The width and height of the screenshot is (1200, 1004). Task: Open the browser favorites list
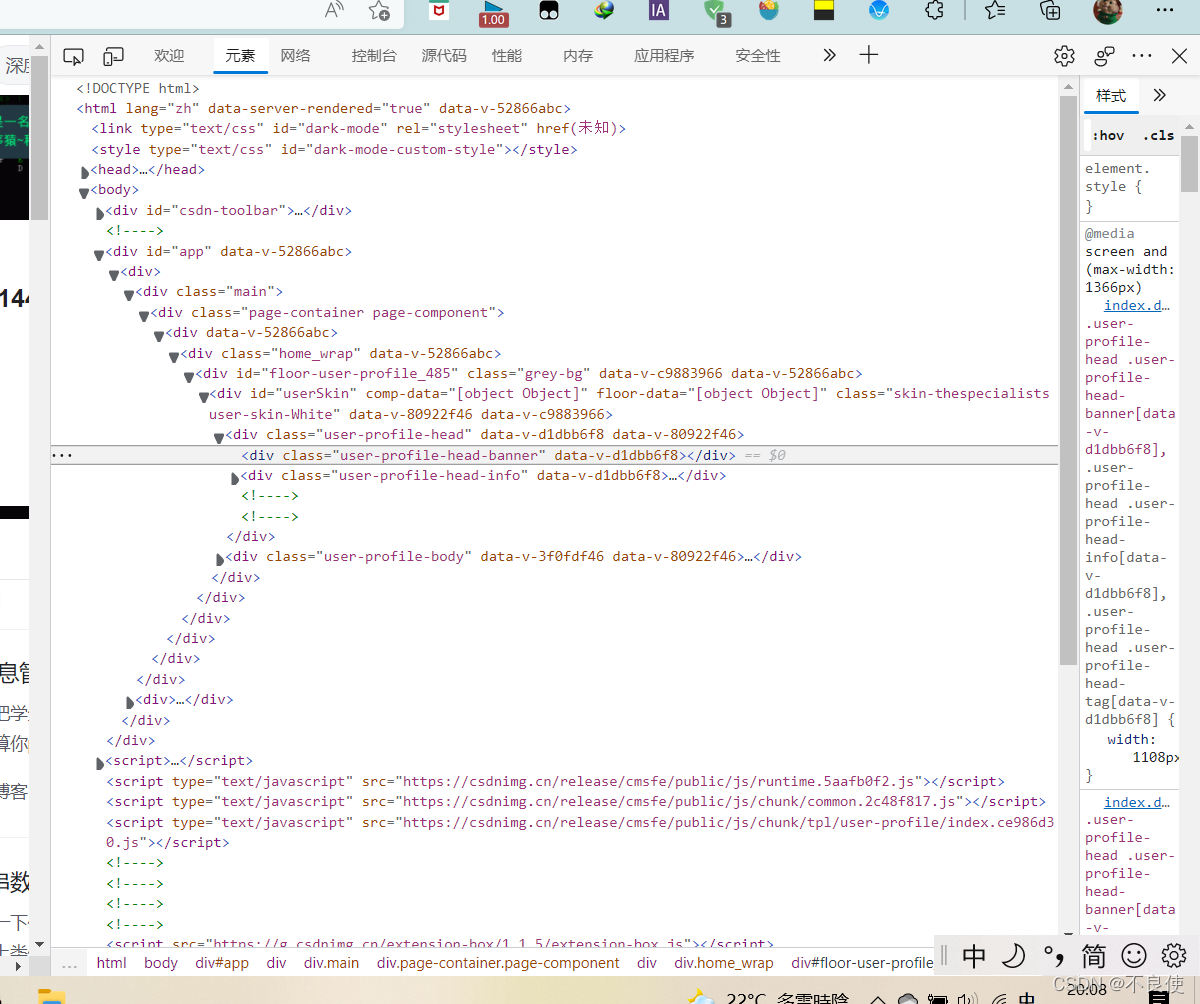pyautogui.click(x=995, y=11)
